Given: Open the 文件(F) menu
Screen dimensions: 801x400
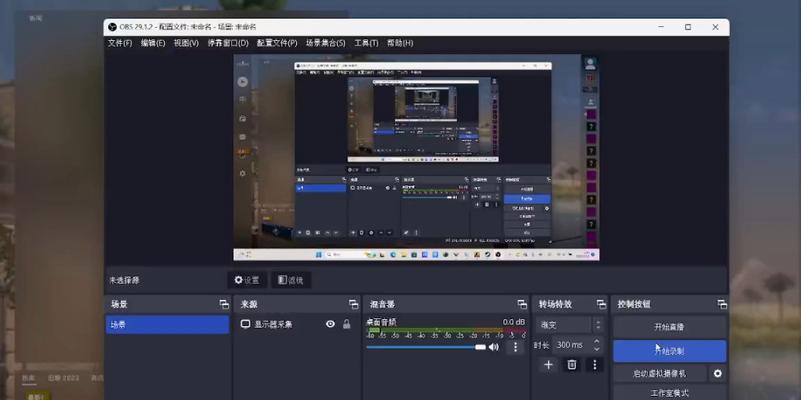Looking at the screenshot, I should (x=120, y=43).
